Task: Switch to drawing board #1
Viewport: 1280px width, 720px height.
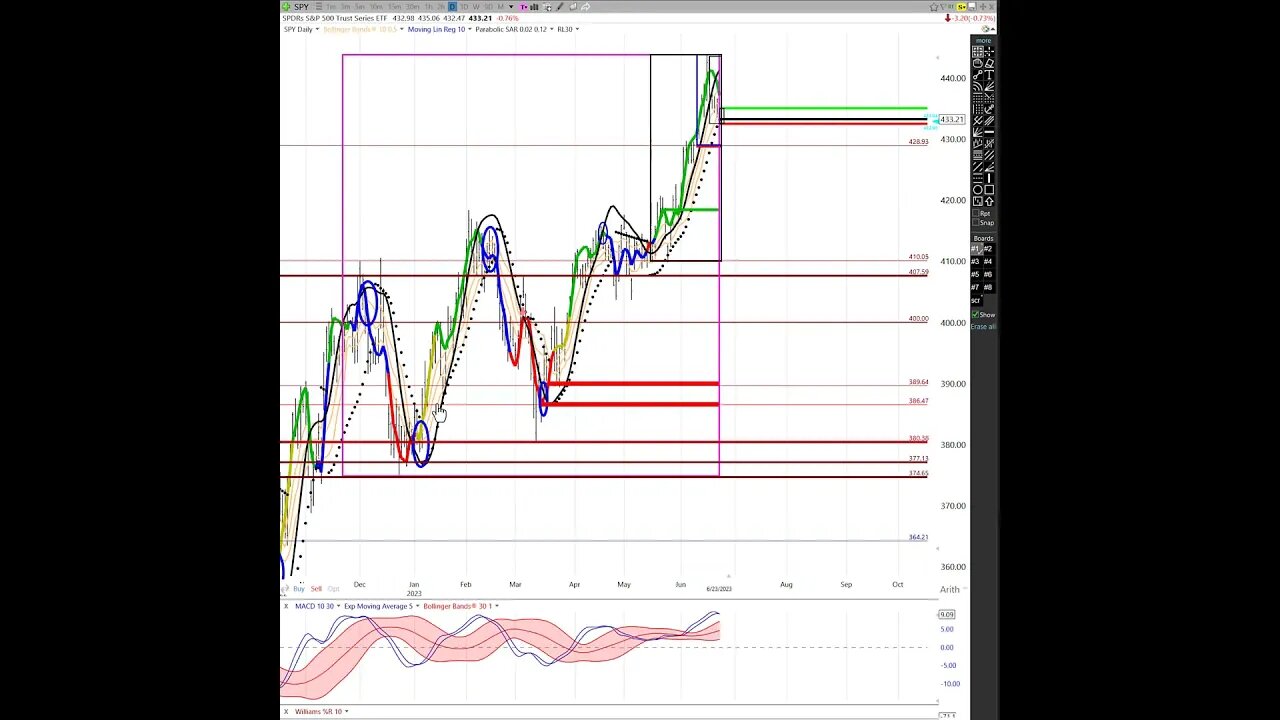Action: click(977, 249)
